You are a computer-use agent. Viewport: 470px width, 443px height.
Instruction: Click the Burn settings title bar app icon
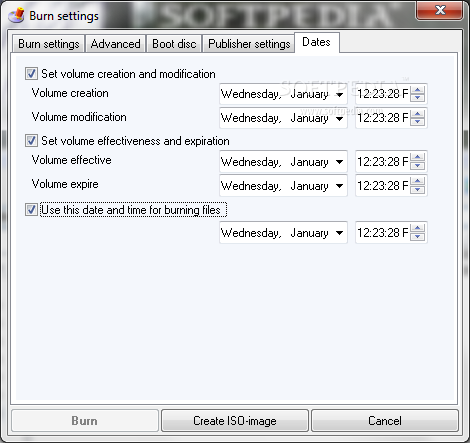(16, 15)
